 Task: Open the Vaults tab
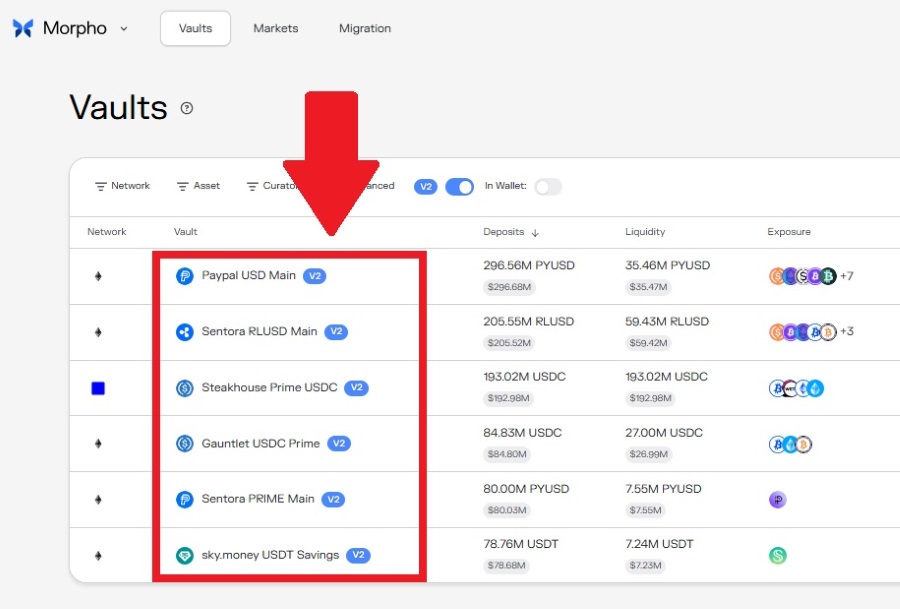195,28
